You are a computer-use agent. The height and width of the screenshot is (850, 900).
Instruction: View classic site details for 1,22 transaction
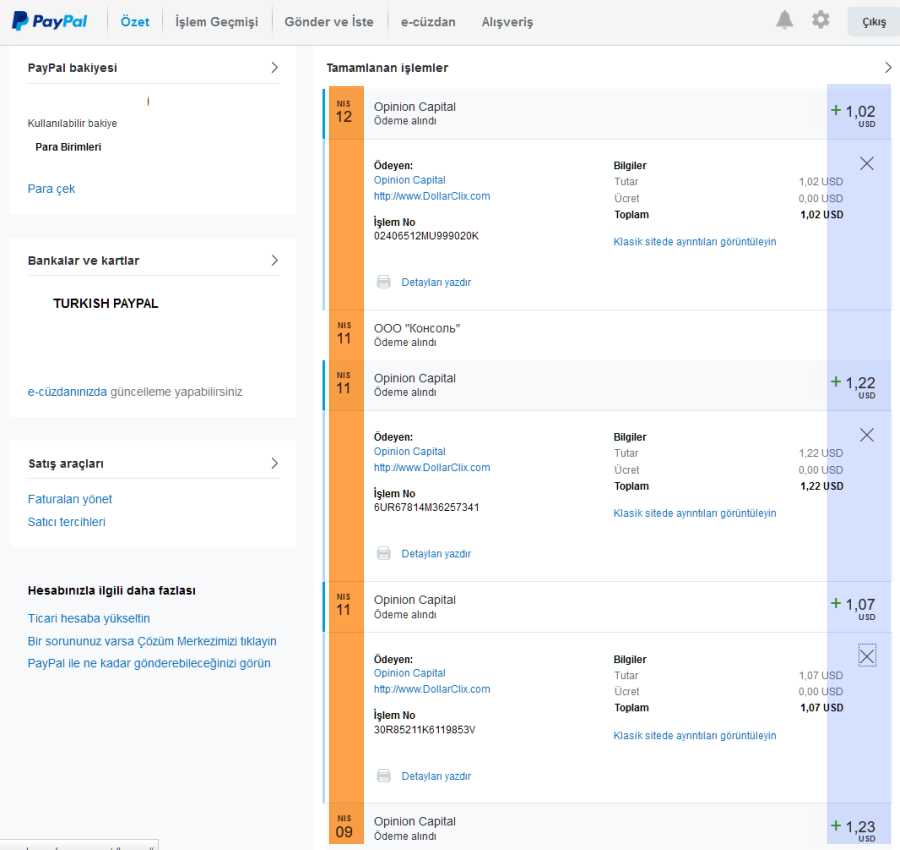695,513
